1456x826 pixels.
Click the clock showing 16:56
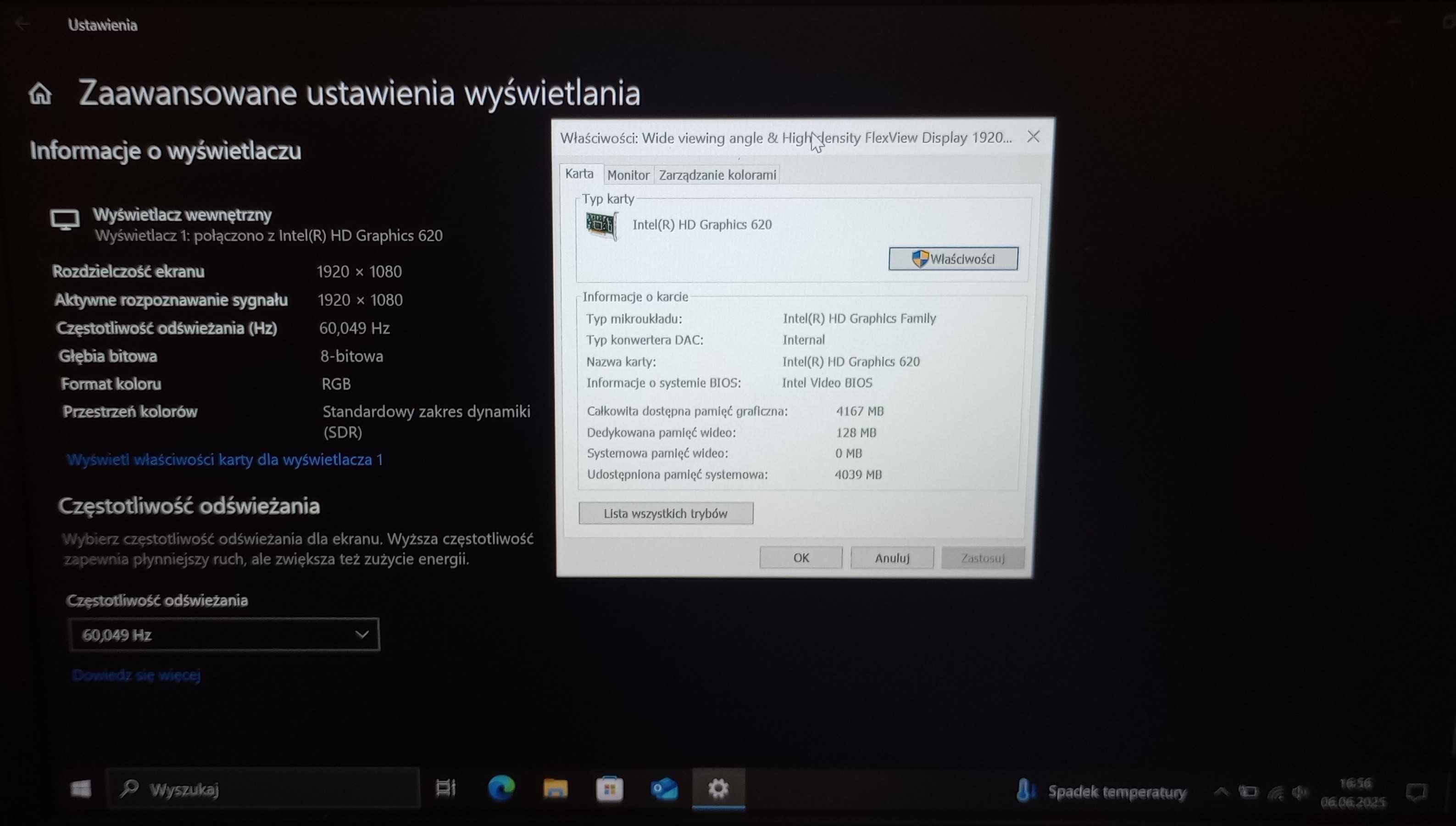point(1355,783)
